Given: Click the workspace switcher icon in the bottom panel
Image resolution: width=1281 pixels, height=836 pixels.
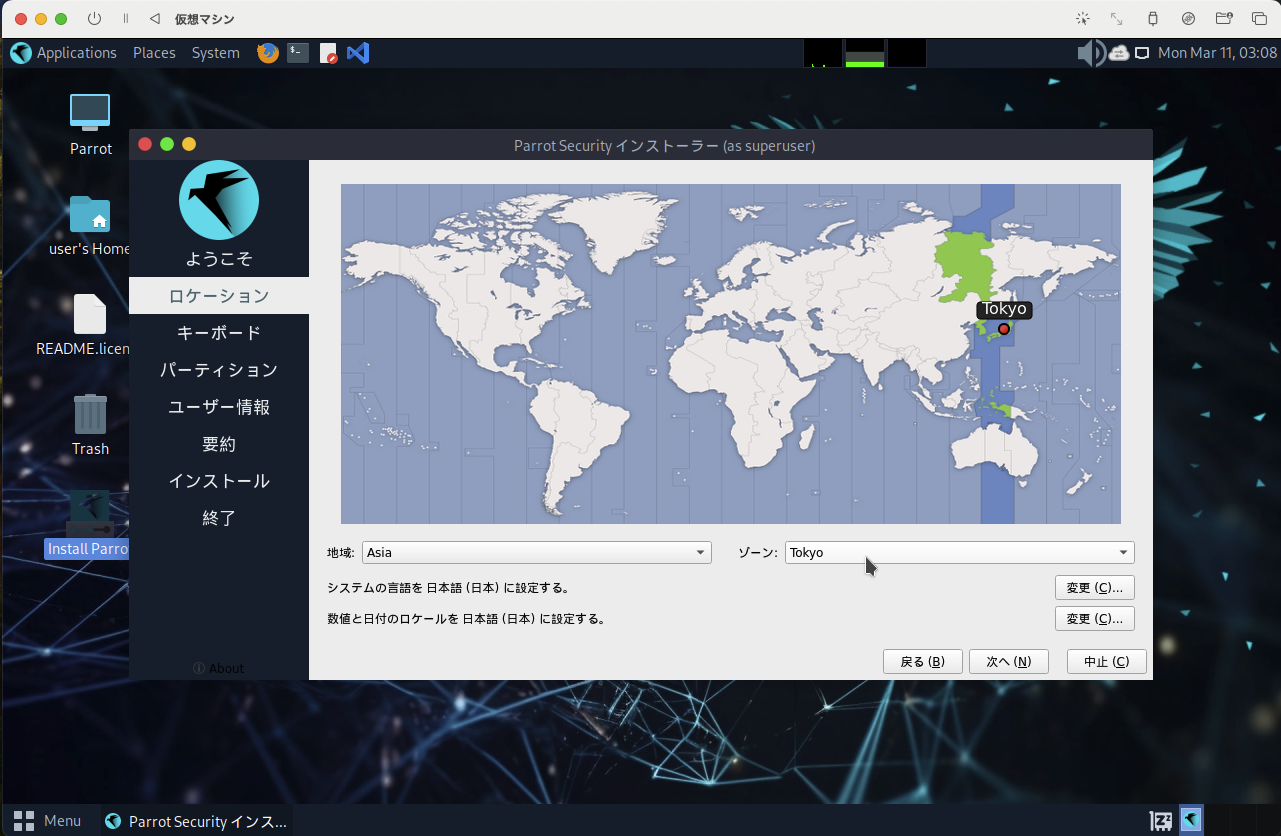Looking at the screenshot, I should coord(1161,821).
